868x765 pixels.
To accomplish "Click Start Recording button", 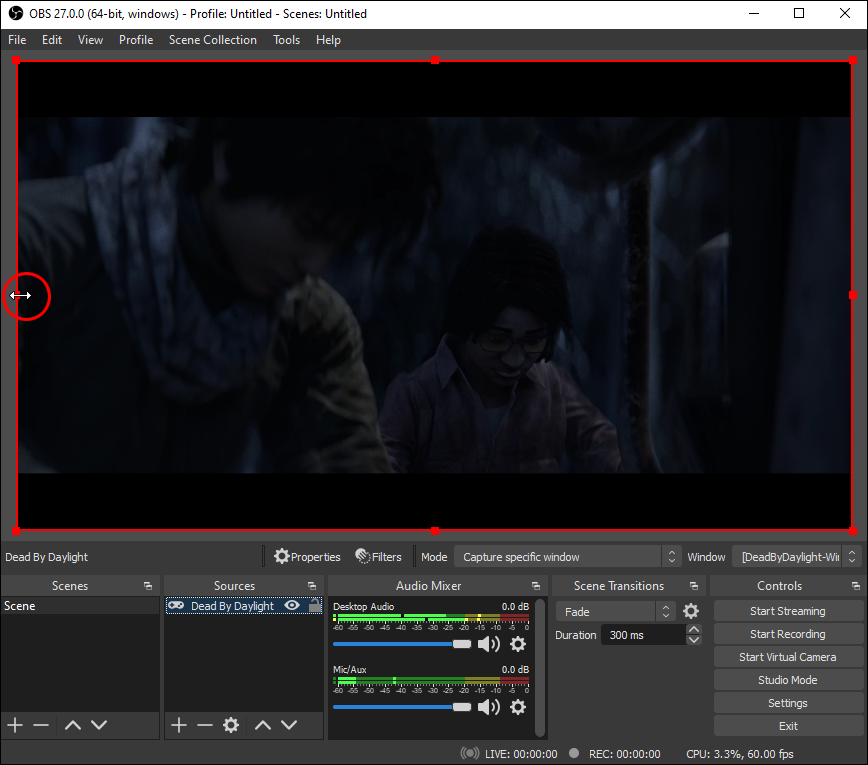I will click(x=787, y=634).
